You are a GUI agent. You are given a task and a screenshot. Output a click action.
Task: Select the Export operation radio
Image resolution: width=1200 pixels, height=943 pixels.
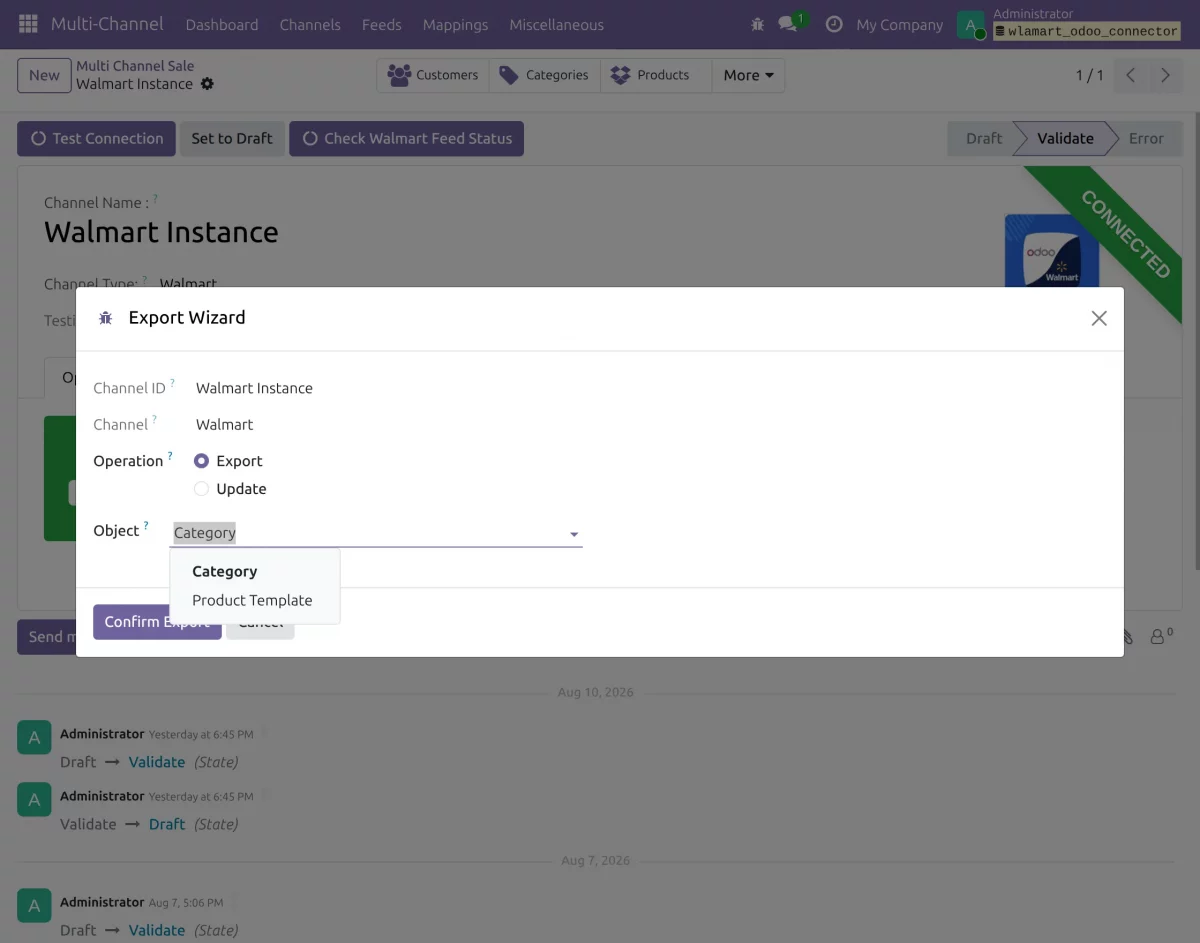pyautogui.click(x=202, y=461)
